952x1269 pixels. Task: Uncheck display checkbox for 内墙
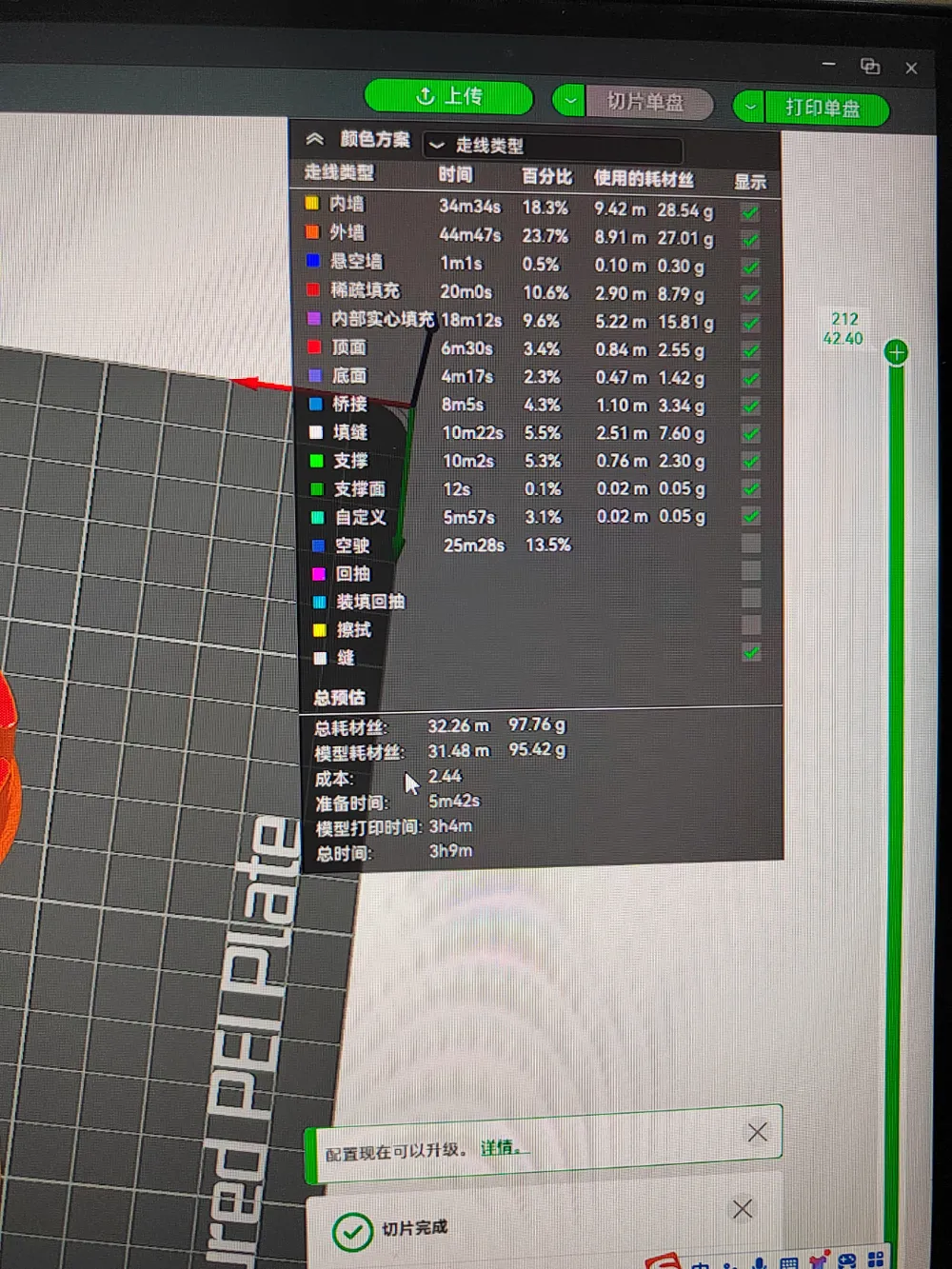[750, 212]
